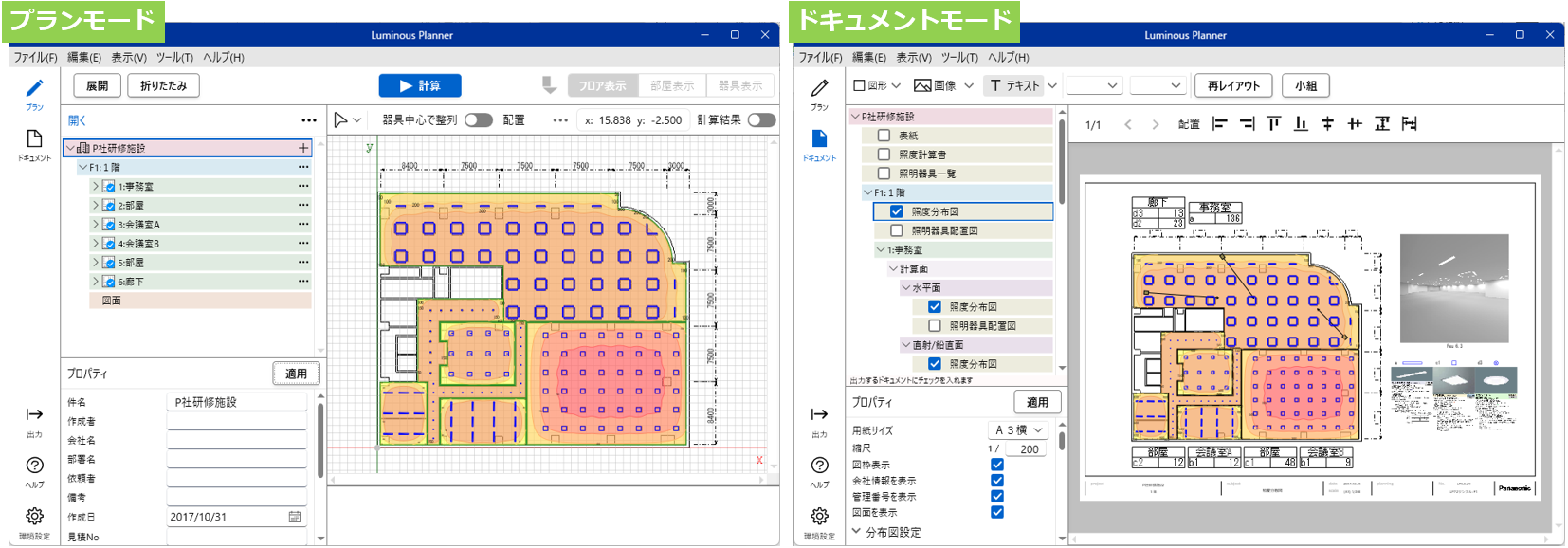Click the plus icon on the P社研修施設 row
The height and width of the screenshot is (548, 1568).
click(303, 148)
